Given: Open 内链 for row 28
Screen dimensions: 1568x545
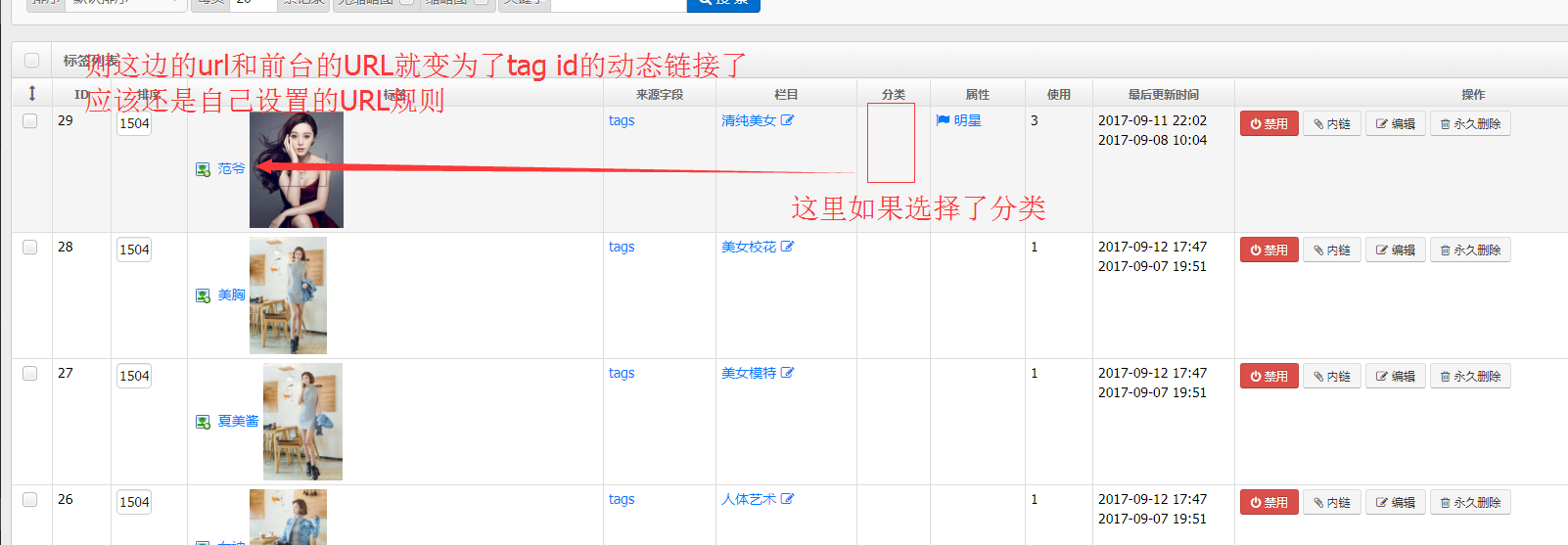Looking at the screenshot, I should point(1332,250).
